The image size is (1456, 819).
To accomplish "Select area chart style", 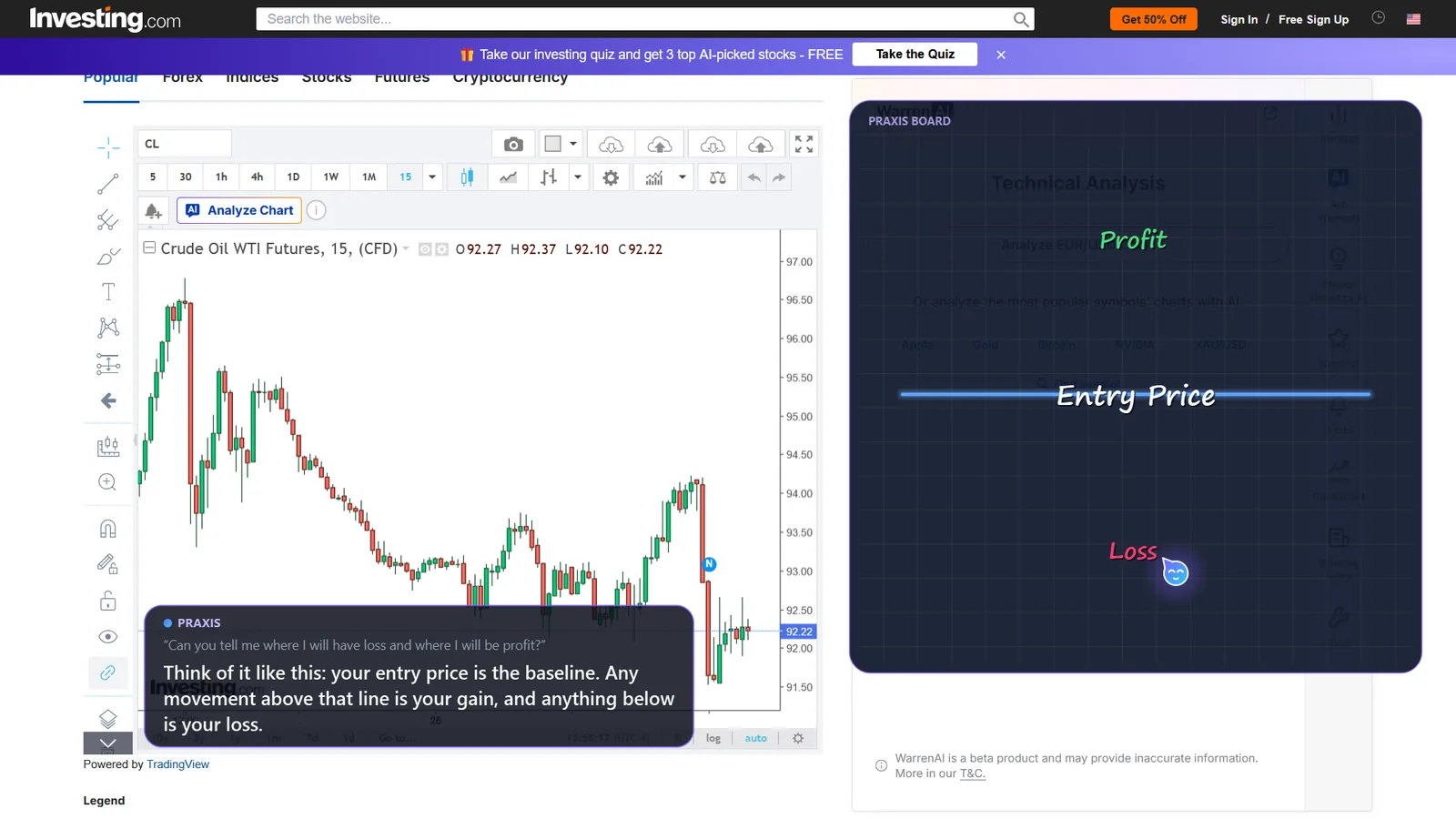I will point(509,177).
